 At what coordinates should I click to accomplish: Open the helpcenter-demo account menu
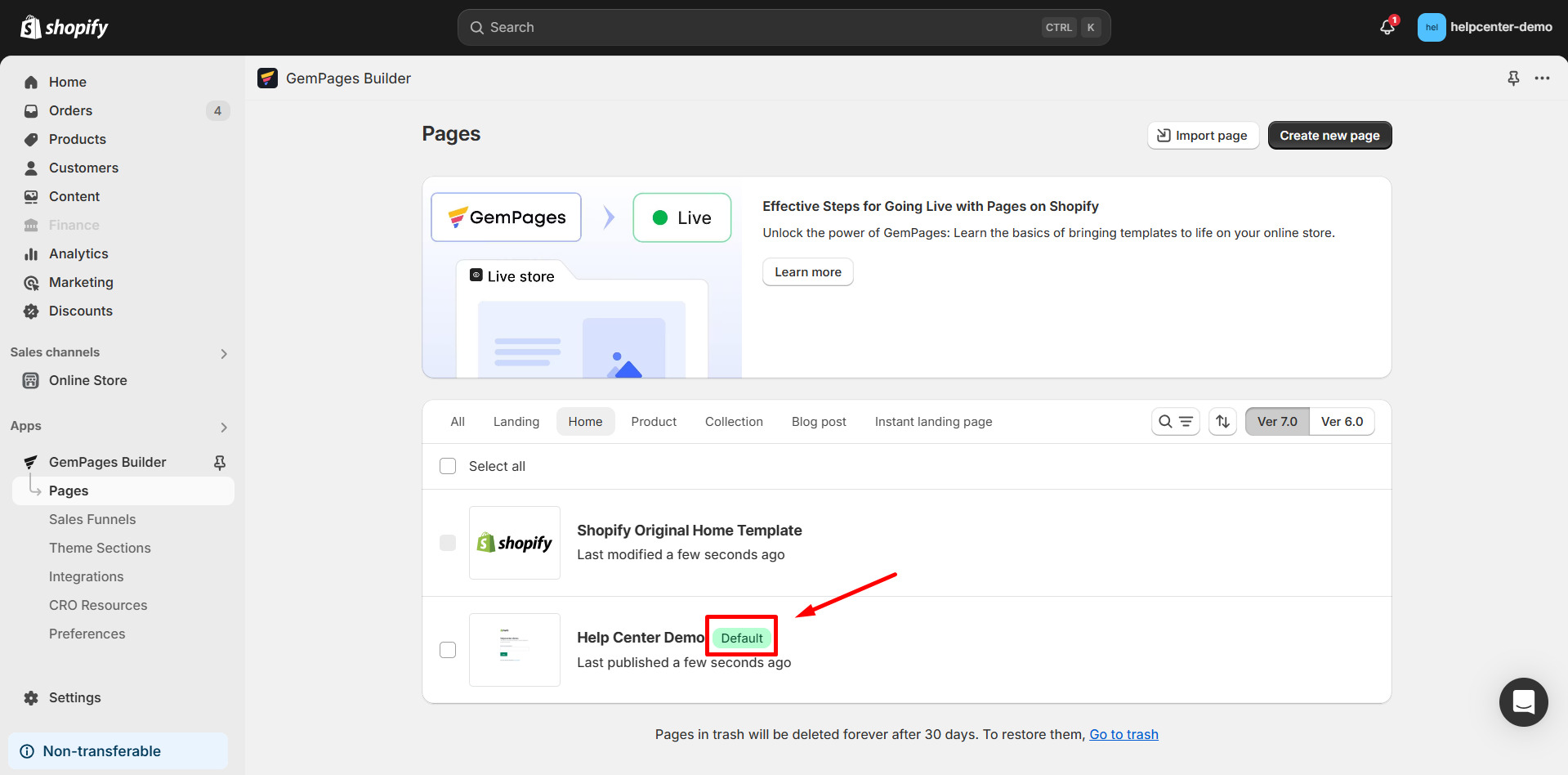(x=1485, y=27)
